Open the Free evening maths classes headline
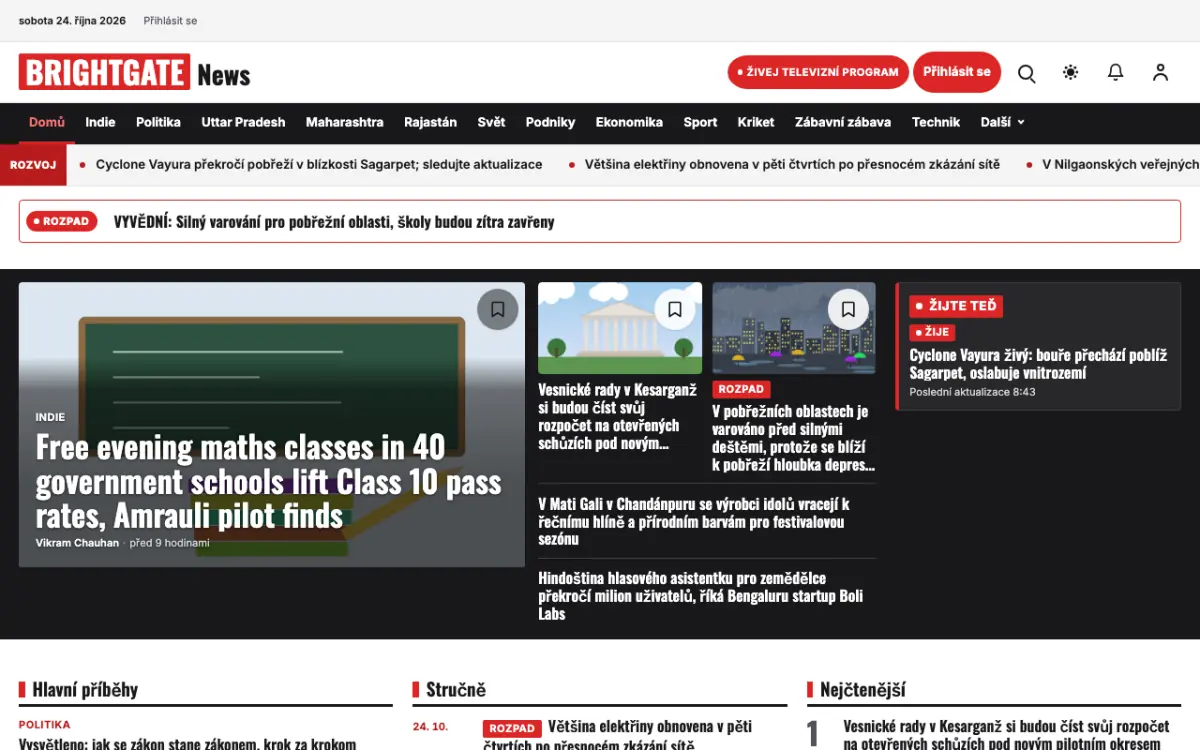Viewport: 1200px width, 750px height. point(268,481)
